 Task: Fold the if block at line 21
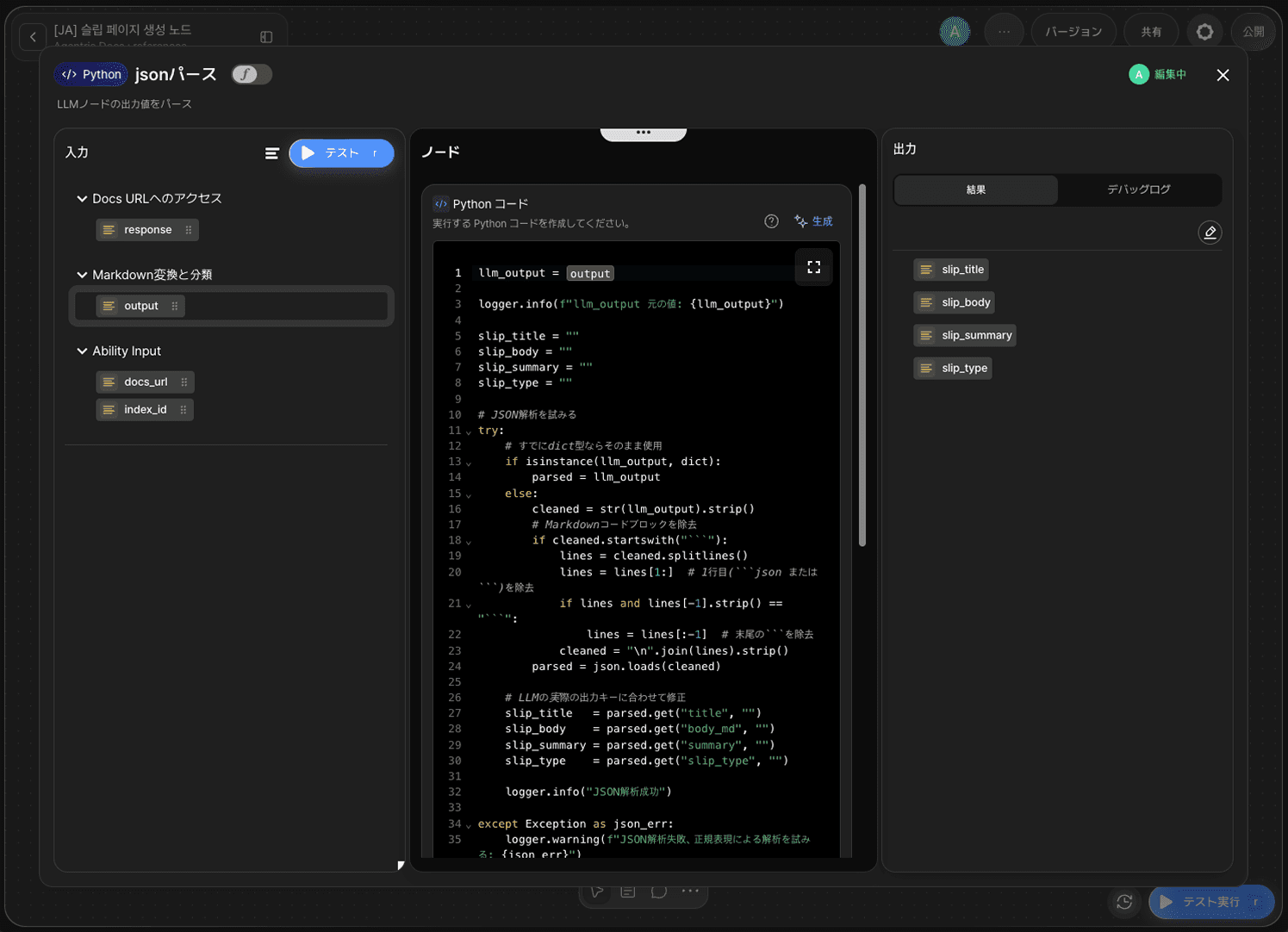[x=469, y=605]
